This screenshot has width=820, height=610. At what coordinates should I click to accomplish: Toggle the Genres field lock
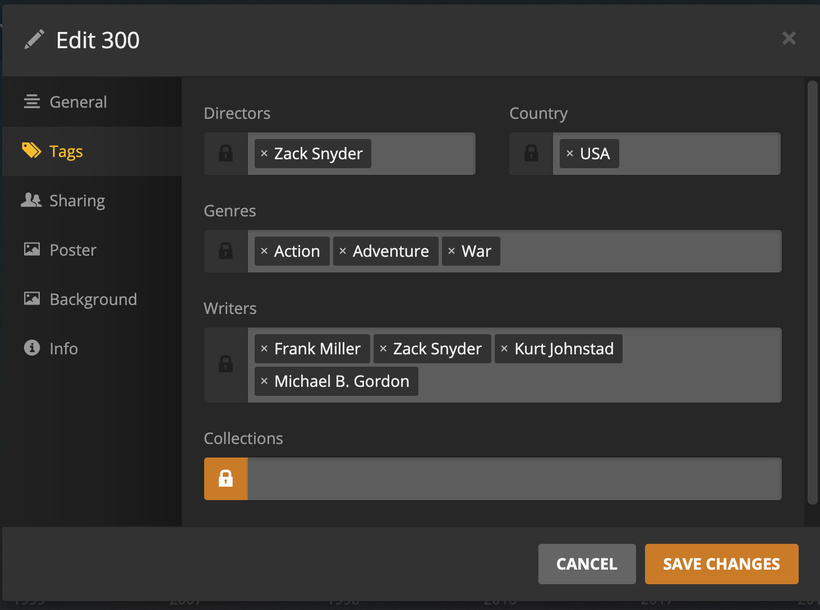tap(226, 252)
